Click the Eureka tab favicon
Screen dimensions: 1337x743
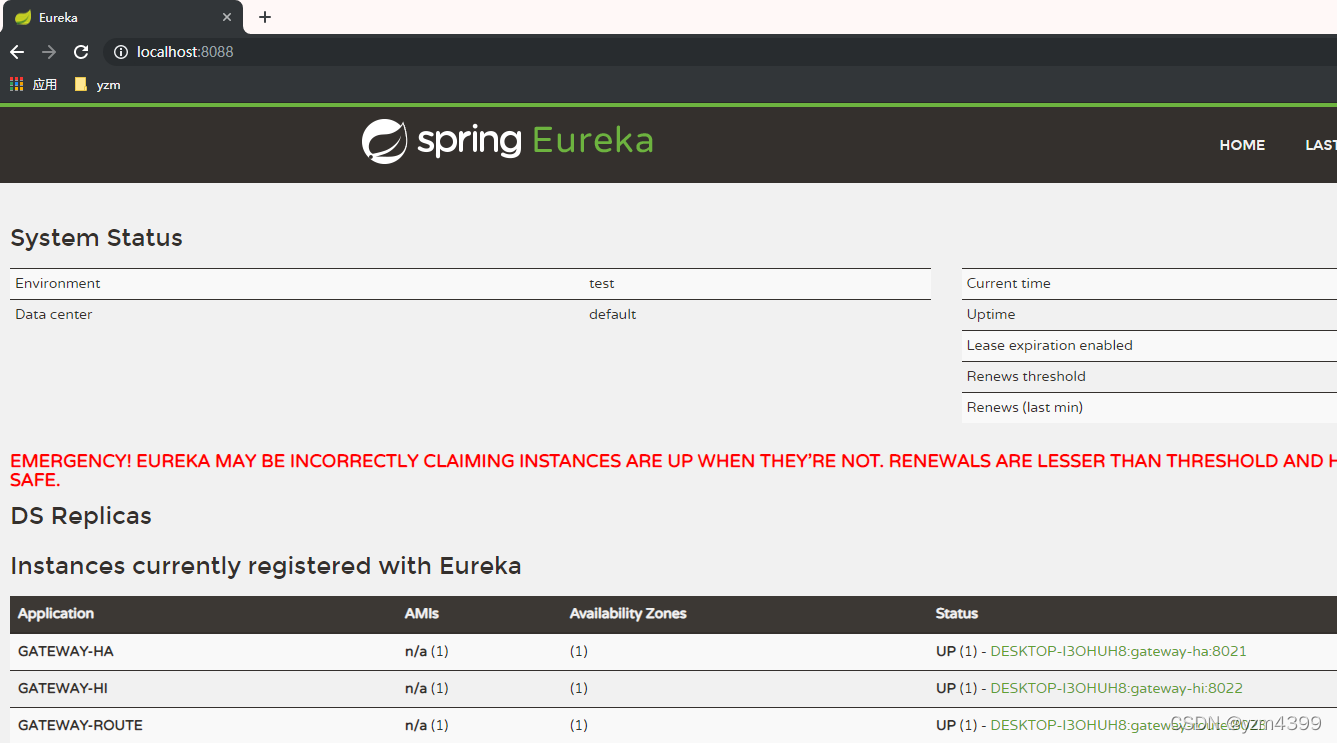click(22, 18)
